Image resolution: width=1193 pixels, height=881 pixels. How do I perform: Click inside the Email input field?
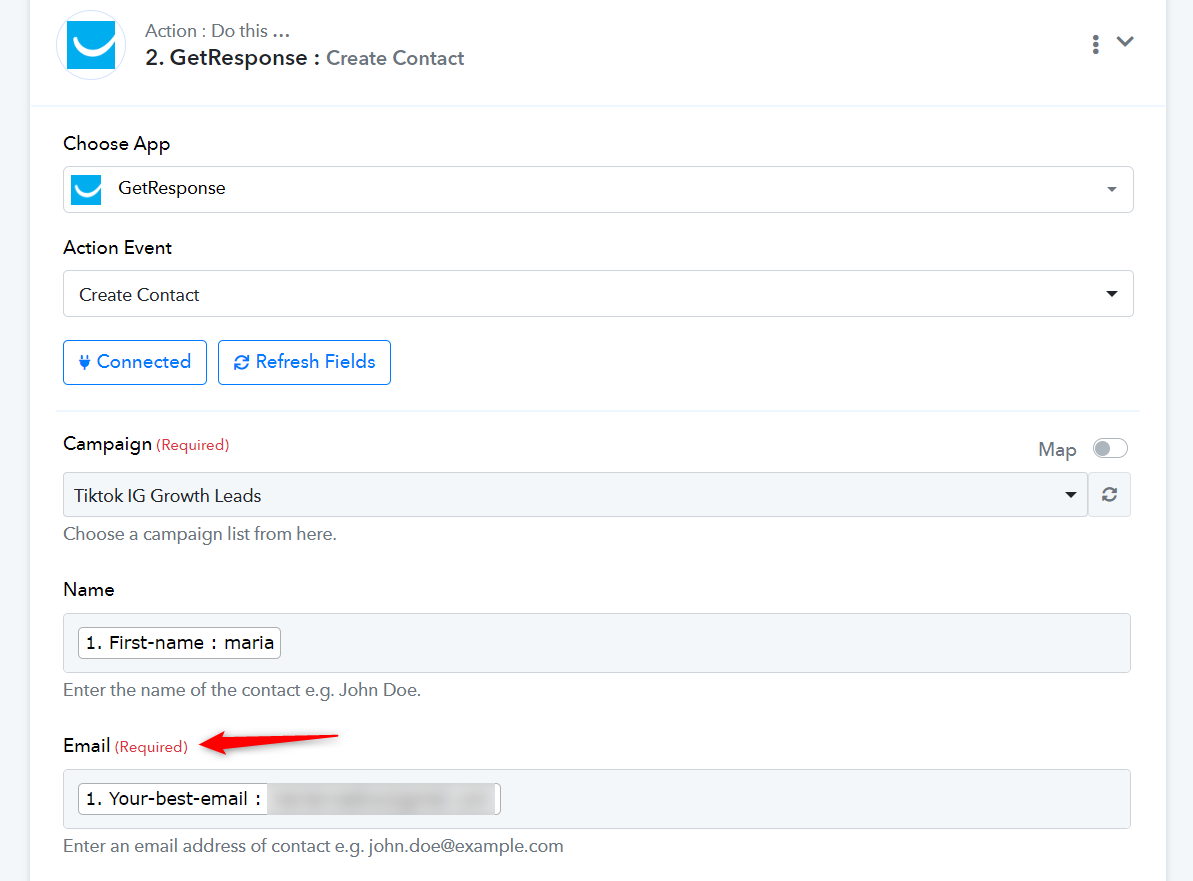point(596,799)
